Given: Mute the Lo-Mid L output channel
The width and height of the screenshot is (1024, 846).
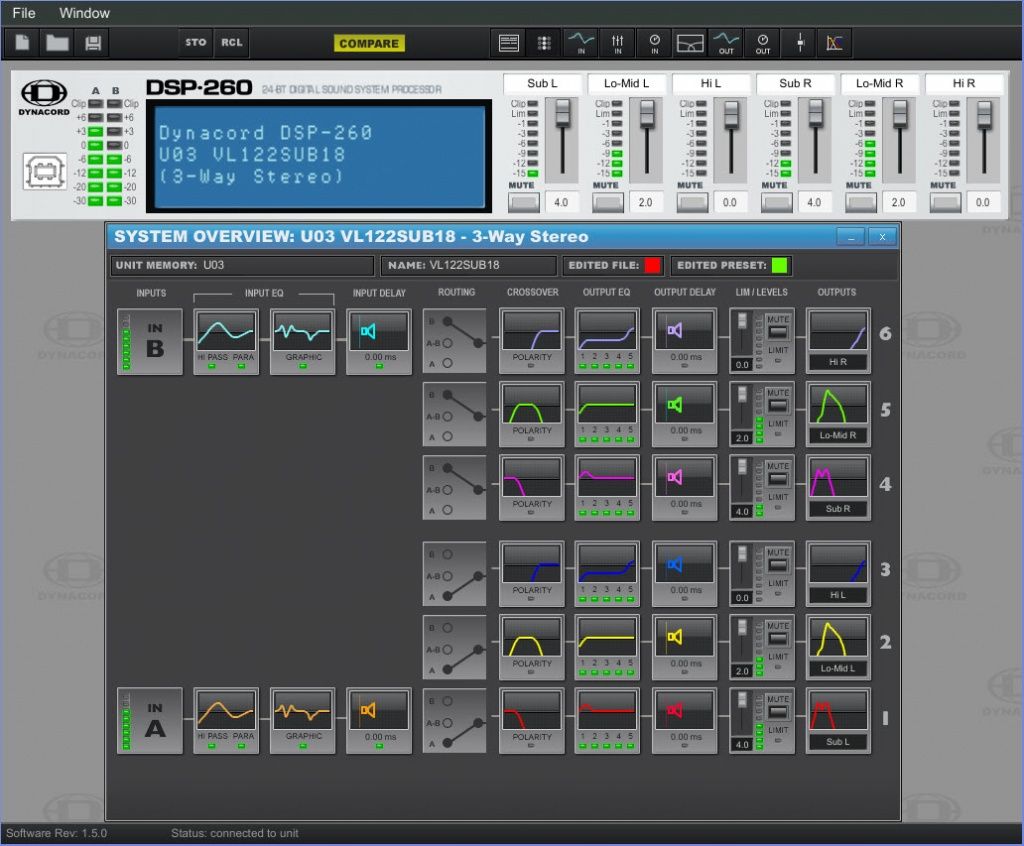Looking at the screenshot, I should [608, 202].
